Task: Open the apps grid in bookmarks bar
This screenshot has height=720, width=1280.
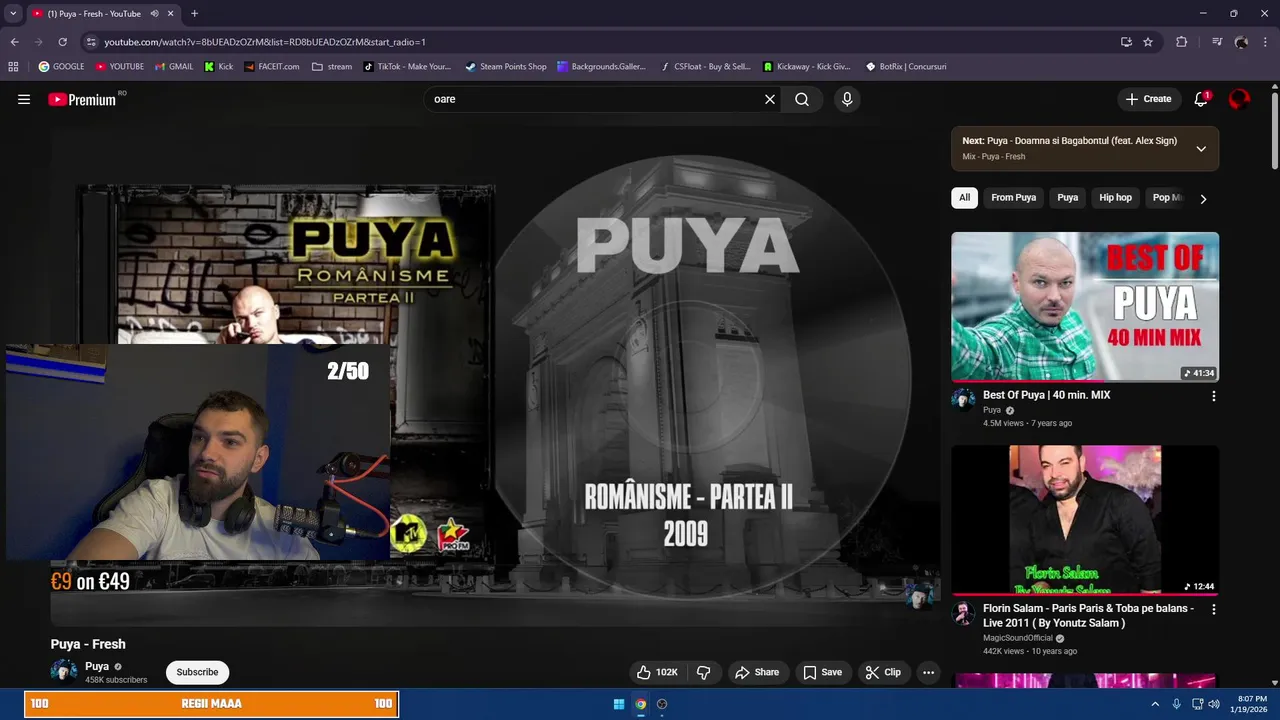Action: tap(13, 67)
